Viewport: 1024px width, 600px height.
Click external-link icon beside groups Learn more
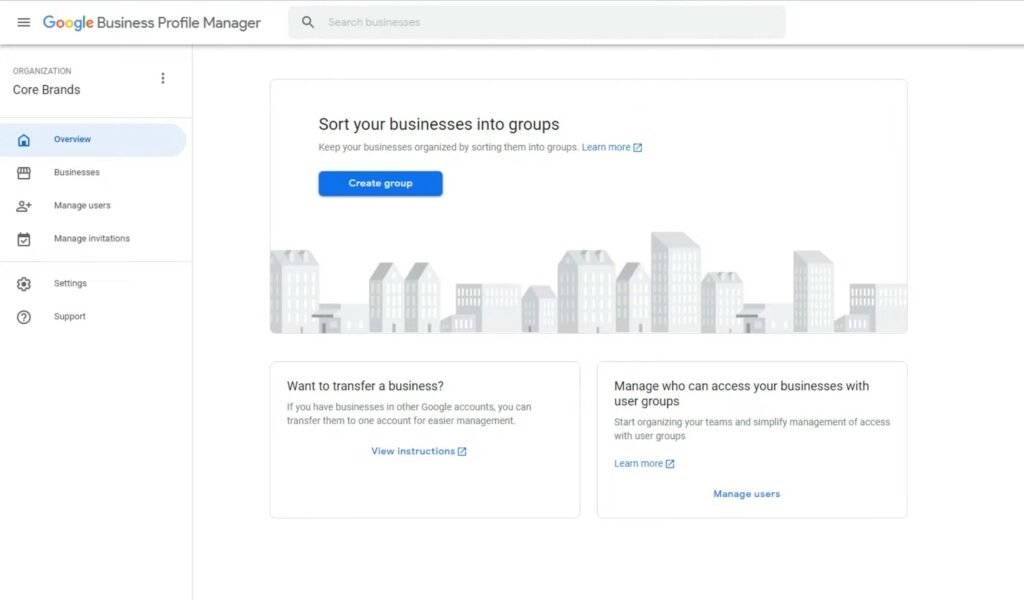coord(637,148)
